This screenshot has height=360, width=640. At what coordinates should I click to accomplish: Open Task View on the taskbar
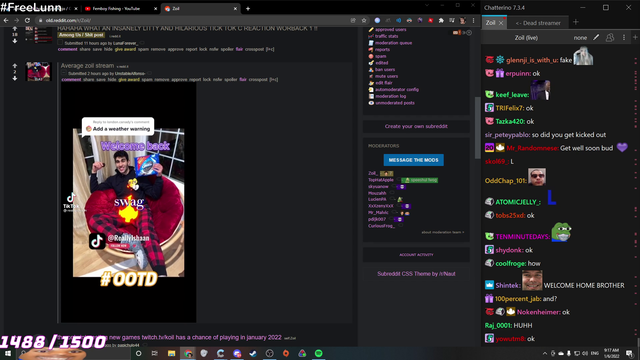(x=155, y=353)
